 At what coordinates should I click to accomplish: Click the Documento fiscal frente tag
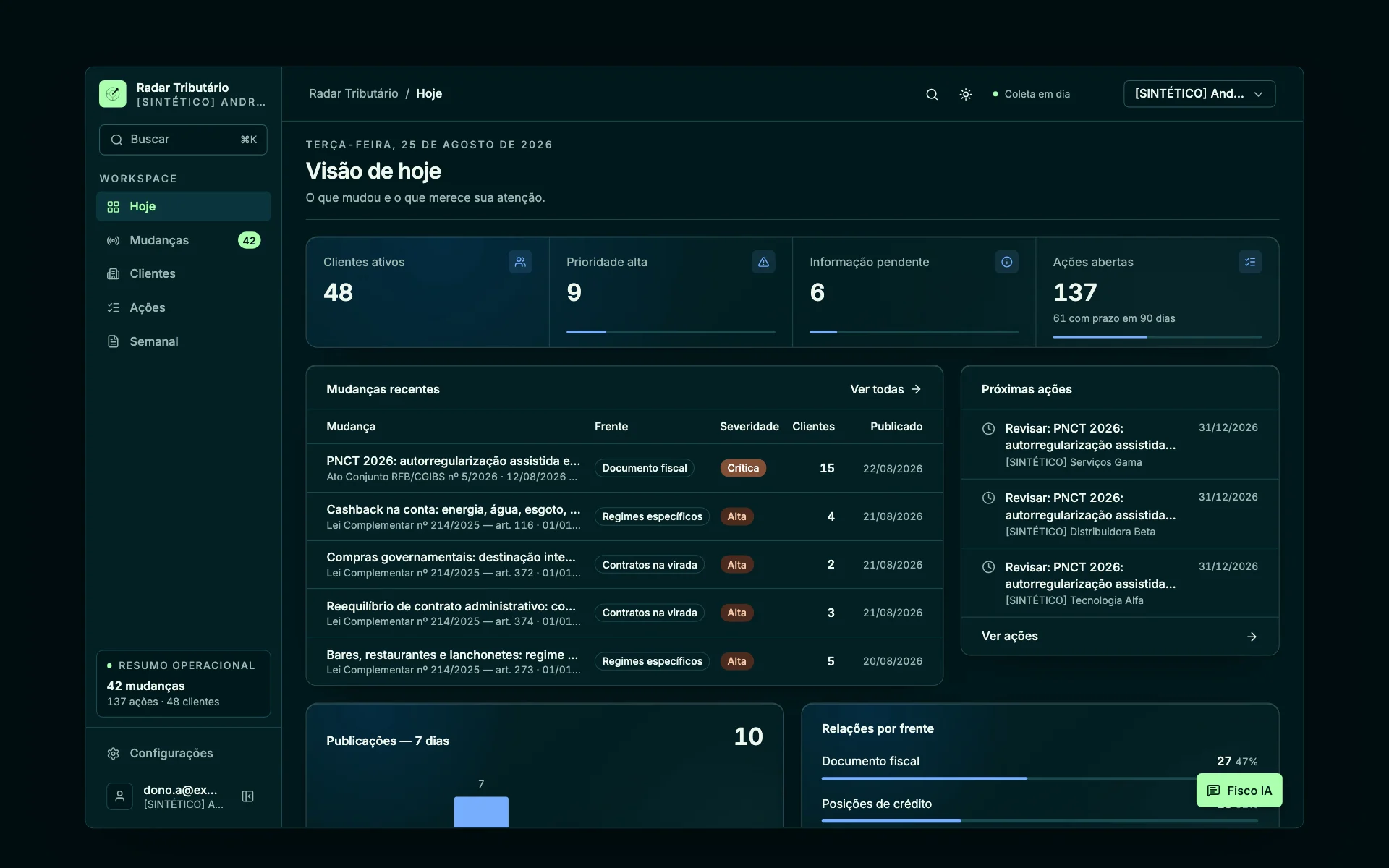point(644,468)
